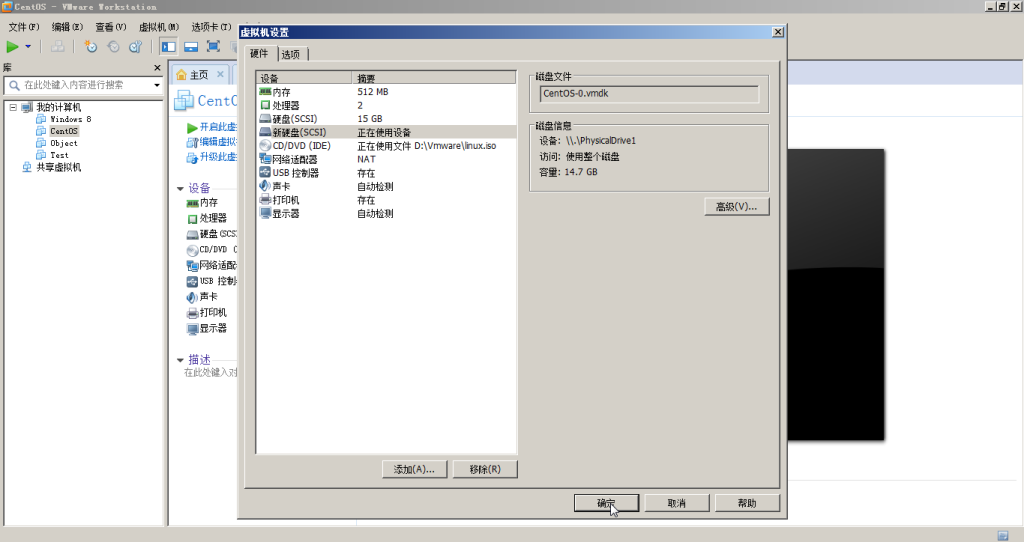Click the 开启此虚拟机 link

point(218,127)
